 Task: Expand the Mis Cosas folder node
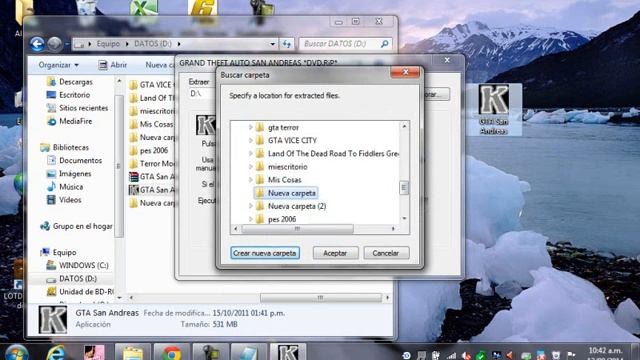(x=251, y=180)
